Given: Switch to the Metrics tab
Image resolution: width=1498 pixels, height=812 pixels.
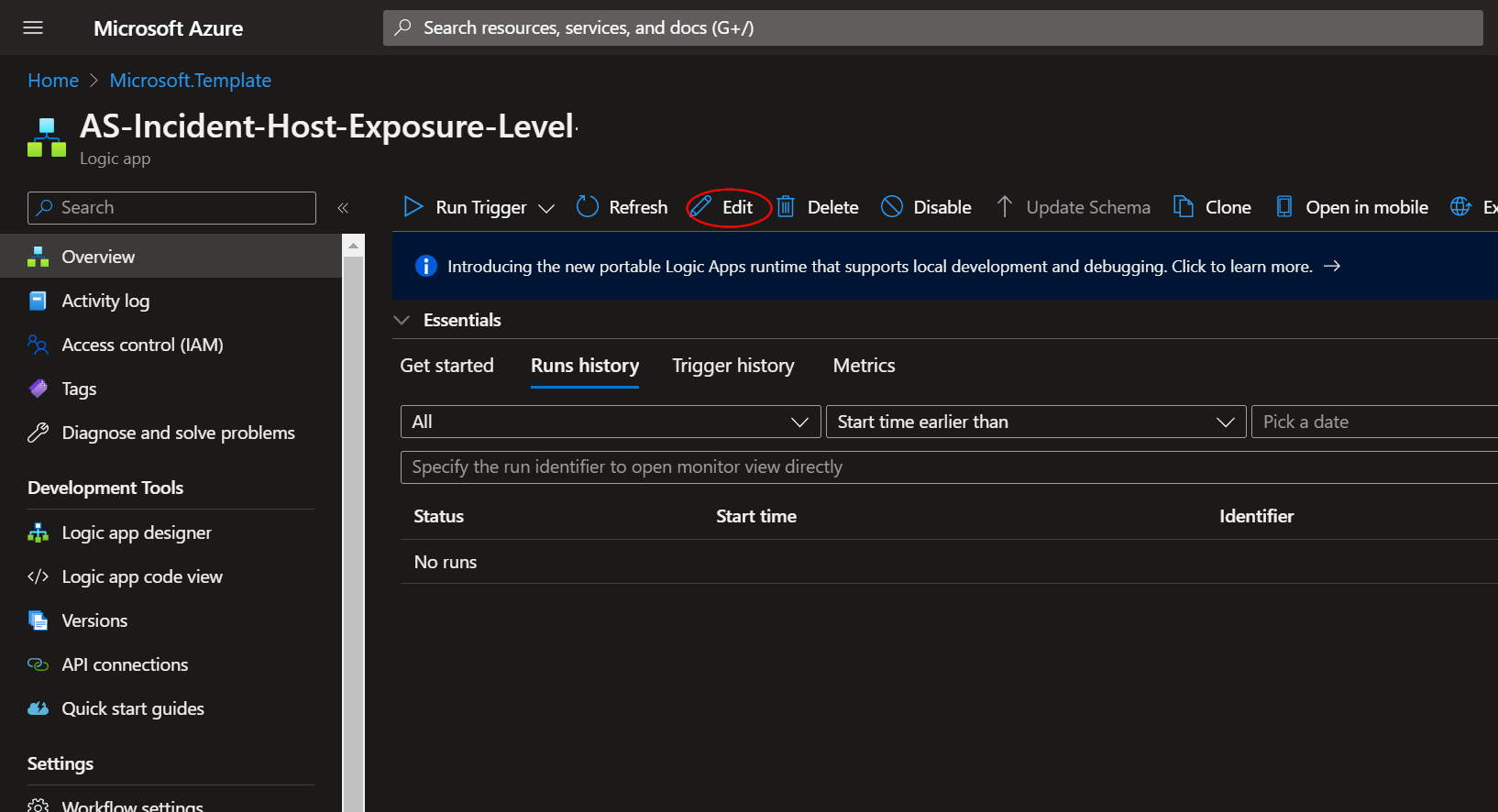Looking at the screenshot, I should click(864, 366).
